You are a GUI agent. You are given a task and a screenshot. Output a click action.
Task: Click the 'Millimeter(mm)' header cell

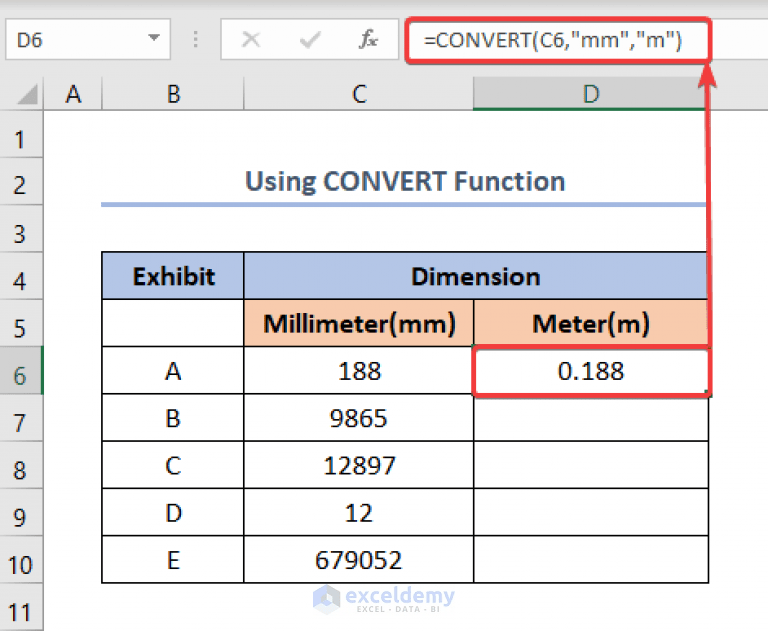tap(359, 323)
